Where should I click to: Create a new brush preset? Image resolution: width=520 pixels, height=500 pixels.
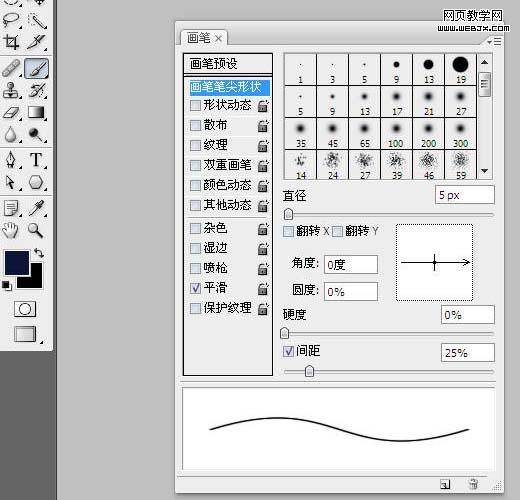point(445,484)
